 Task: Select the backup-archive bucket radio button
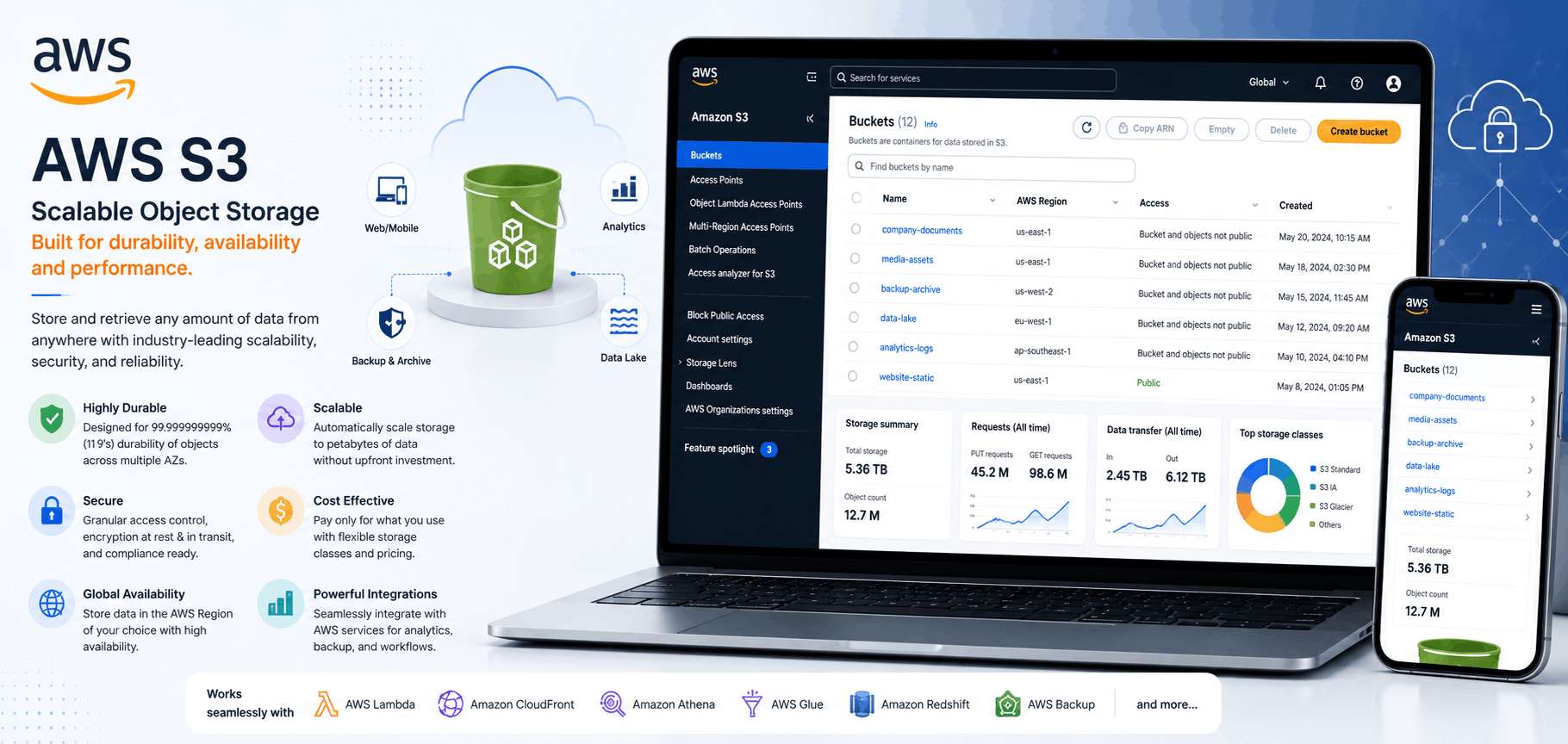(854, 288)
